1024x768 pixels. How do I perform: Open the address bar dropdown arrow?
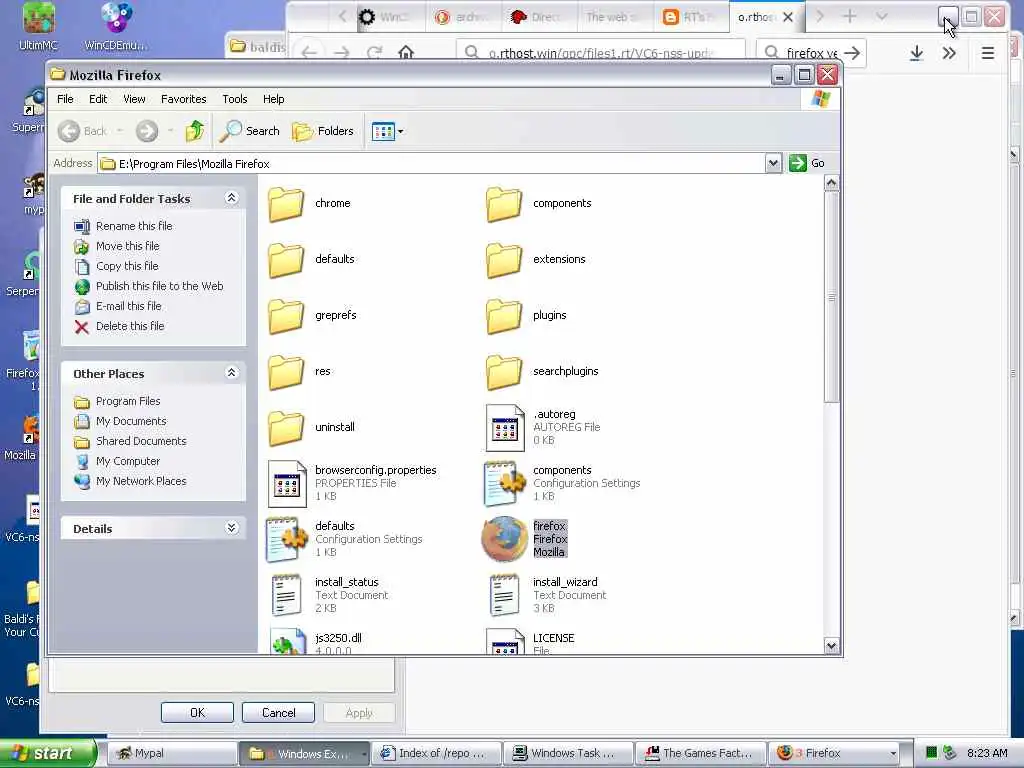[x=773, y=163]
